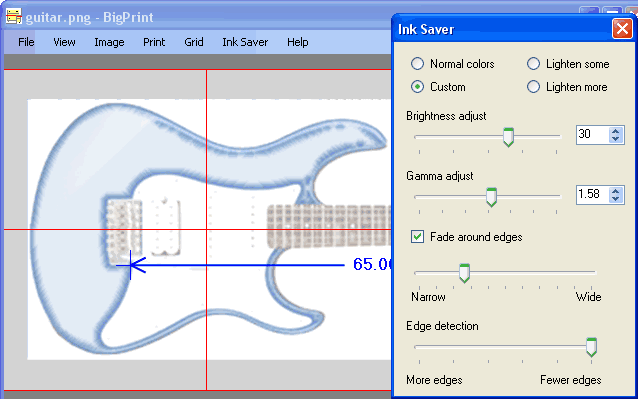Decrease Brightness adjust value with down arrow
The width and height of the screenshot is (638, 399).
coord(616,139)
